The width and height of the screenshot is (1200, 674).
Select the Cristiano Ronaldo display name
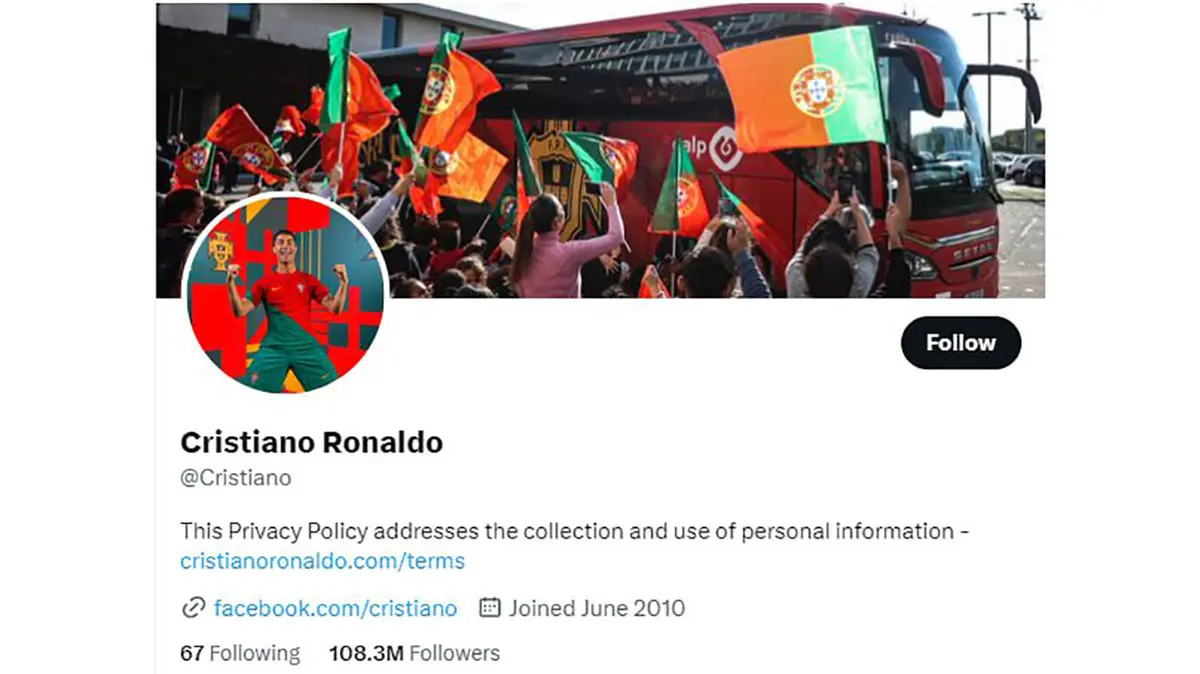point(311,442)
